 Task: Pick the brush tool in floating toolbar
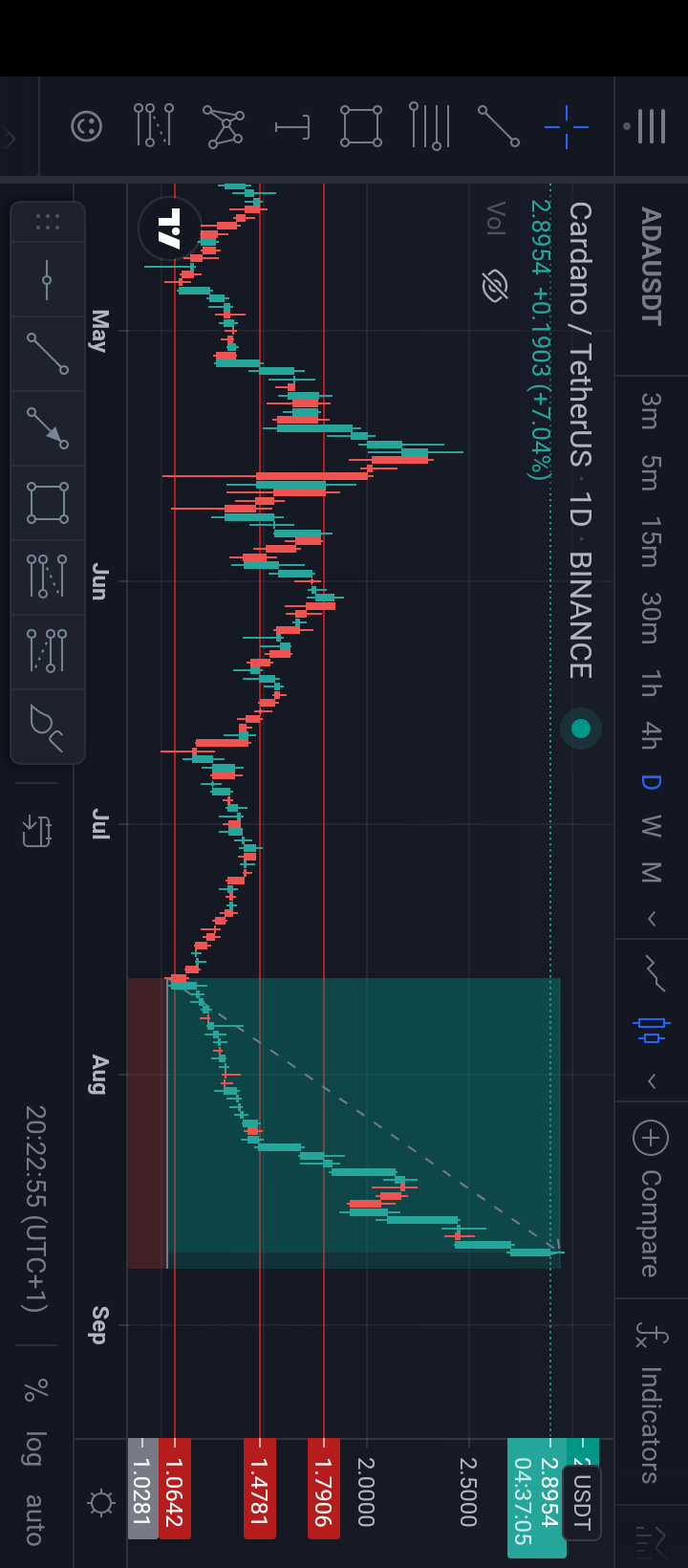[47, 727]
